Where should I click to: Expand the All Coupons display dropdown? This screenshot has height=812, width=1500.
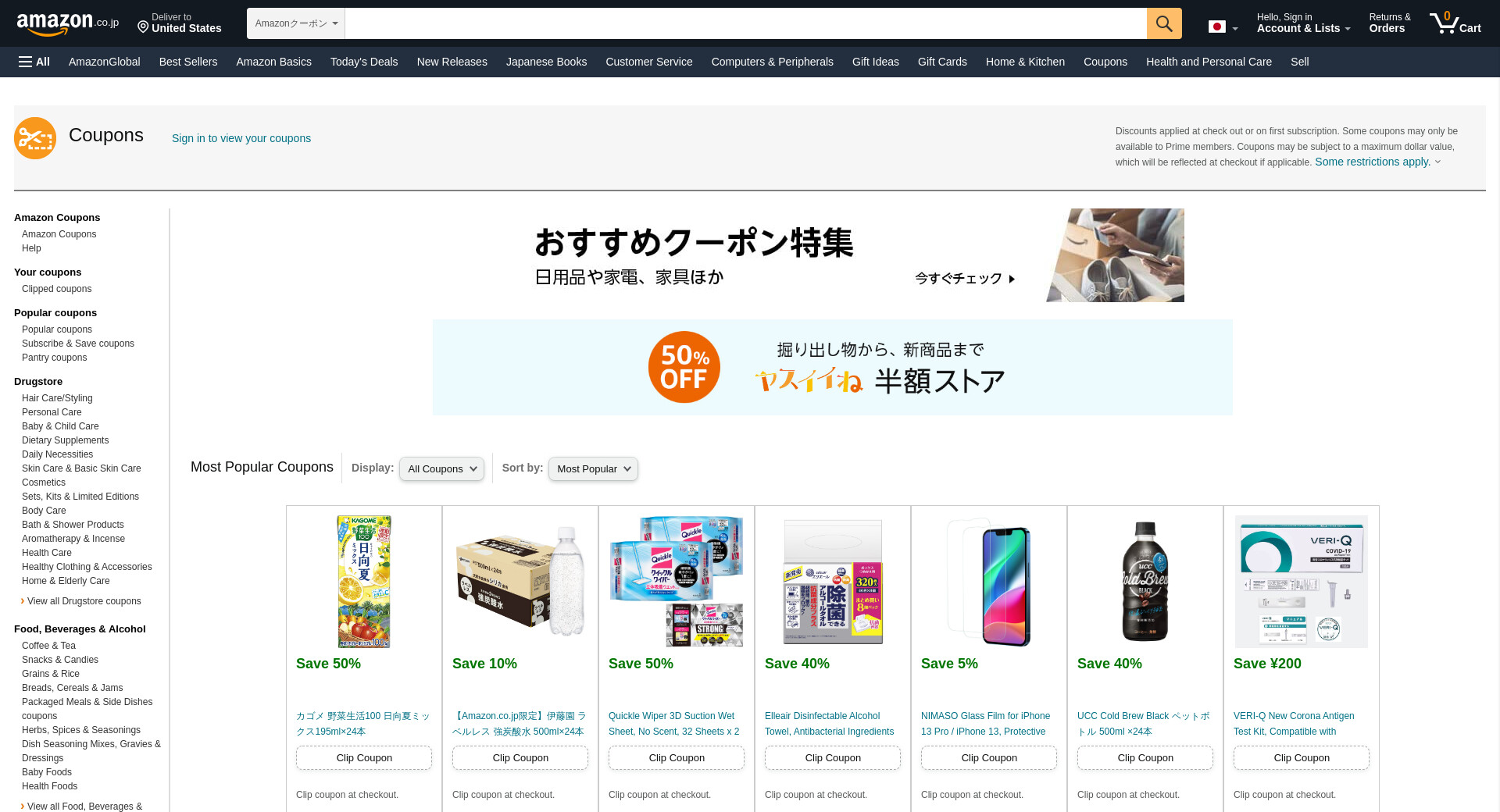[x=441, y=468]
